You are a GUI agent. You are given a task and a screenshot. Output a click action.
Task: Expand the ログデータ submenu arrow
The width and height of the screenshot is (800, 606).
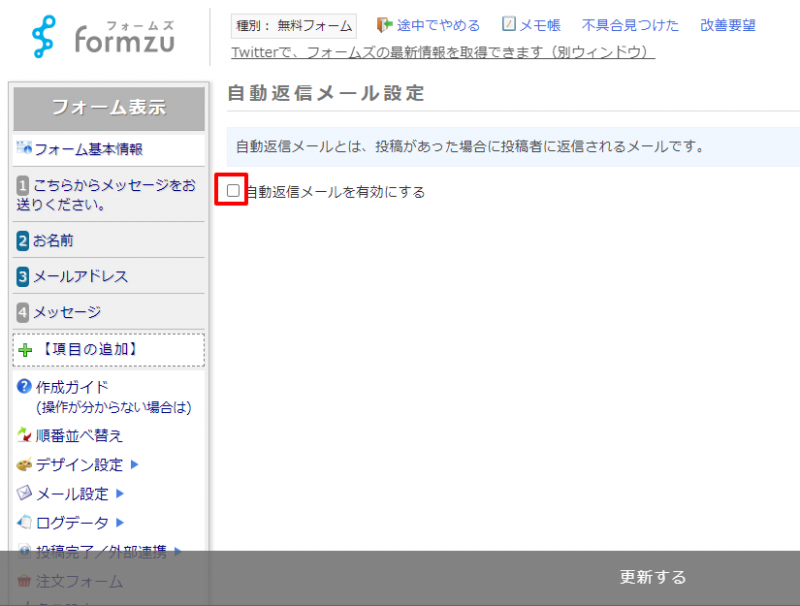click(x=120, y=522)
